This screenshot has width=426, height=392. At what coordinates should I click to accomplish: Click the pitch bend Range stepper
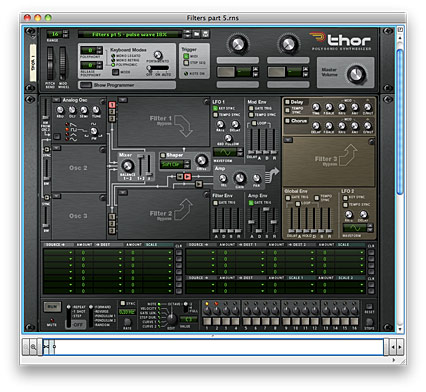[x=66, y=34]
